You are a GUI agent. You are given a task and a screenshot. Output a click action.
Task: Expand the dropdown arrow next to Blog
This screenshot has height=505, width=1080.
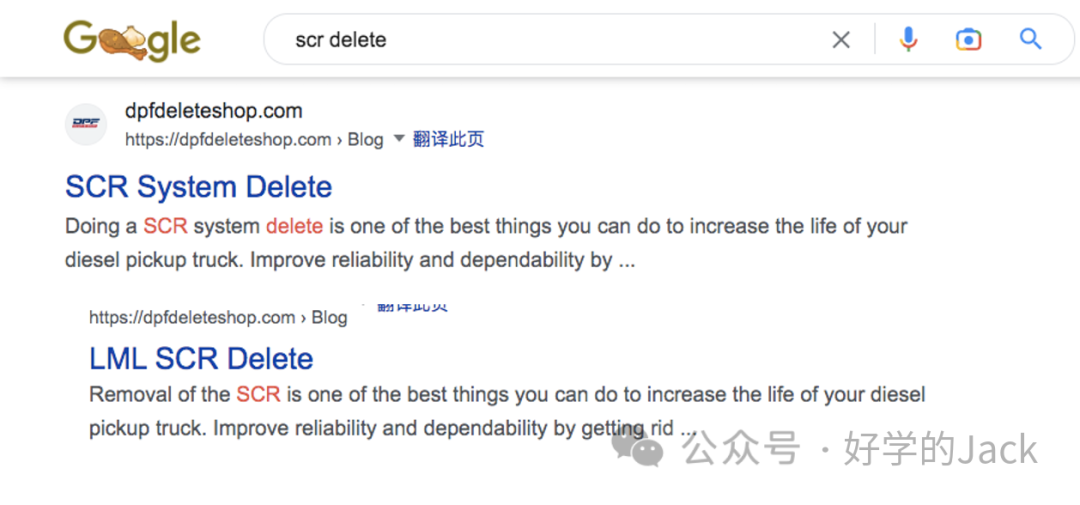[398, 139]
